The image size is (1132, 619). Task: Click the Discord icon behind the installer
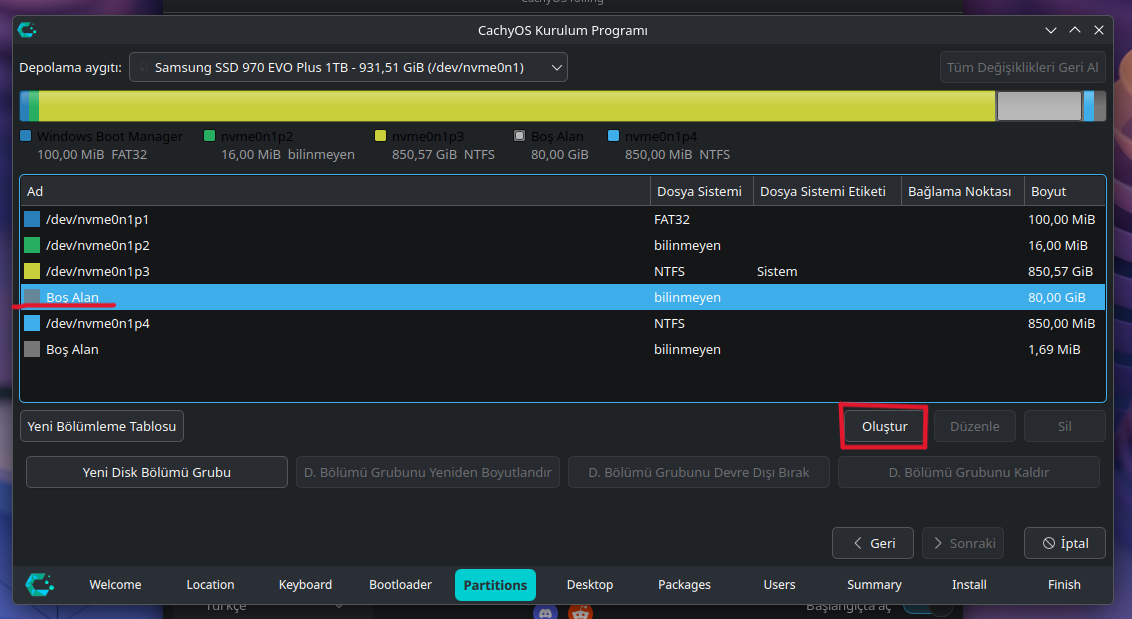pos(546,612)
